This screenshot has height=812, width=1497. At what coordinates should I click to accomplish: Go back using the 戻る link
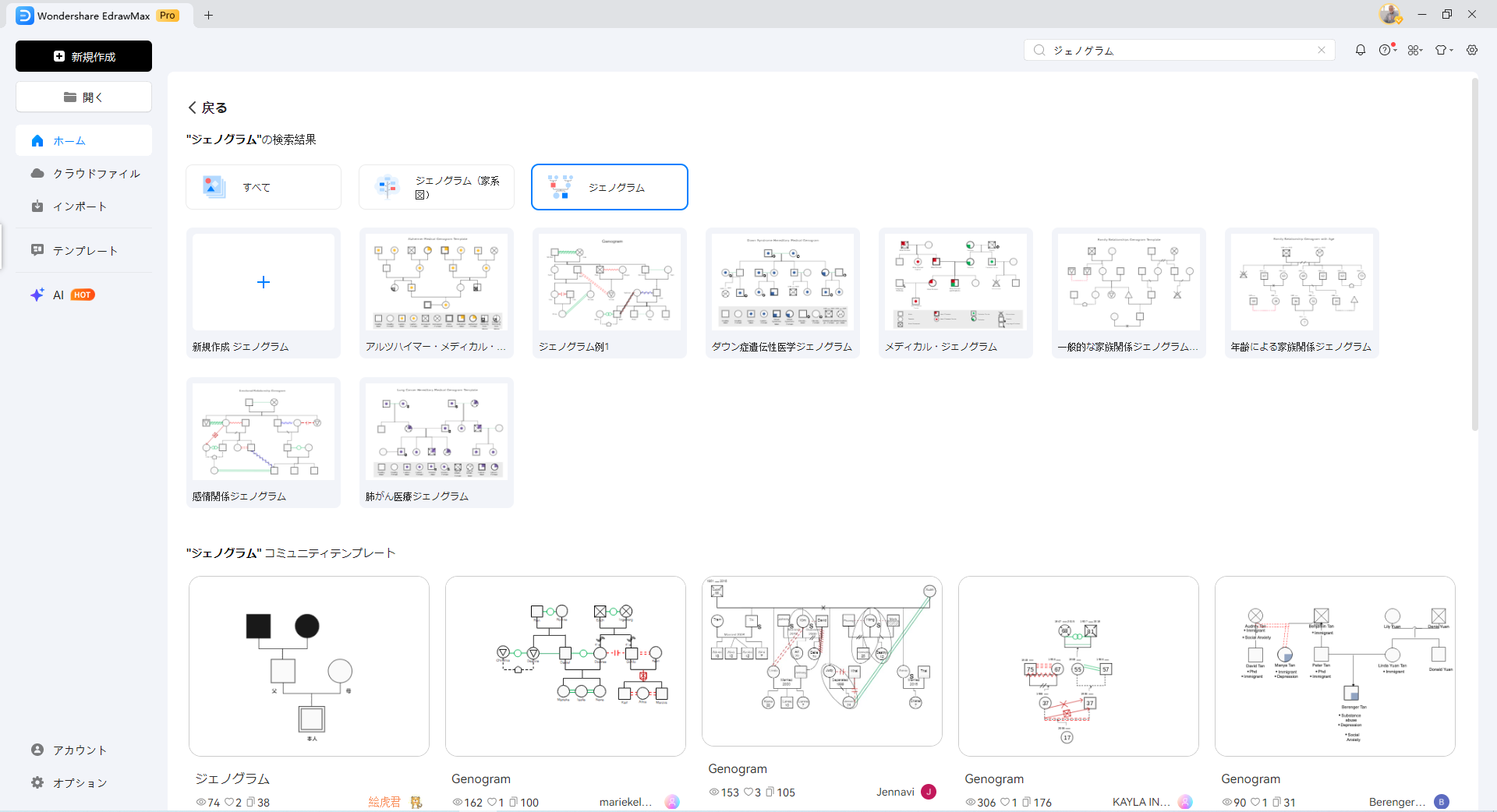click(x=207, y=108)
